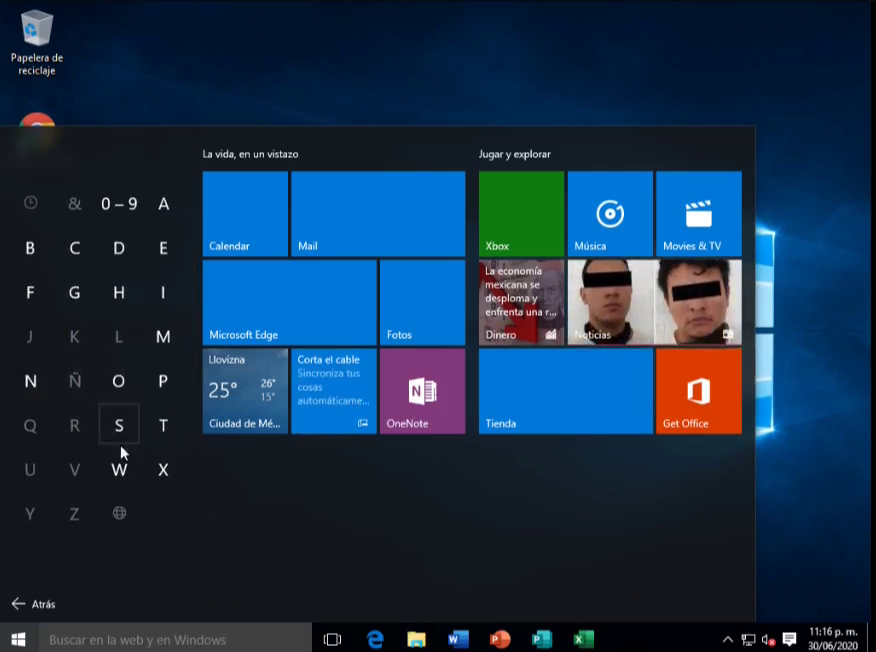
Task: Select the recent clock index icon
Action: [x=30, y=203]
